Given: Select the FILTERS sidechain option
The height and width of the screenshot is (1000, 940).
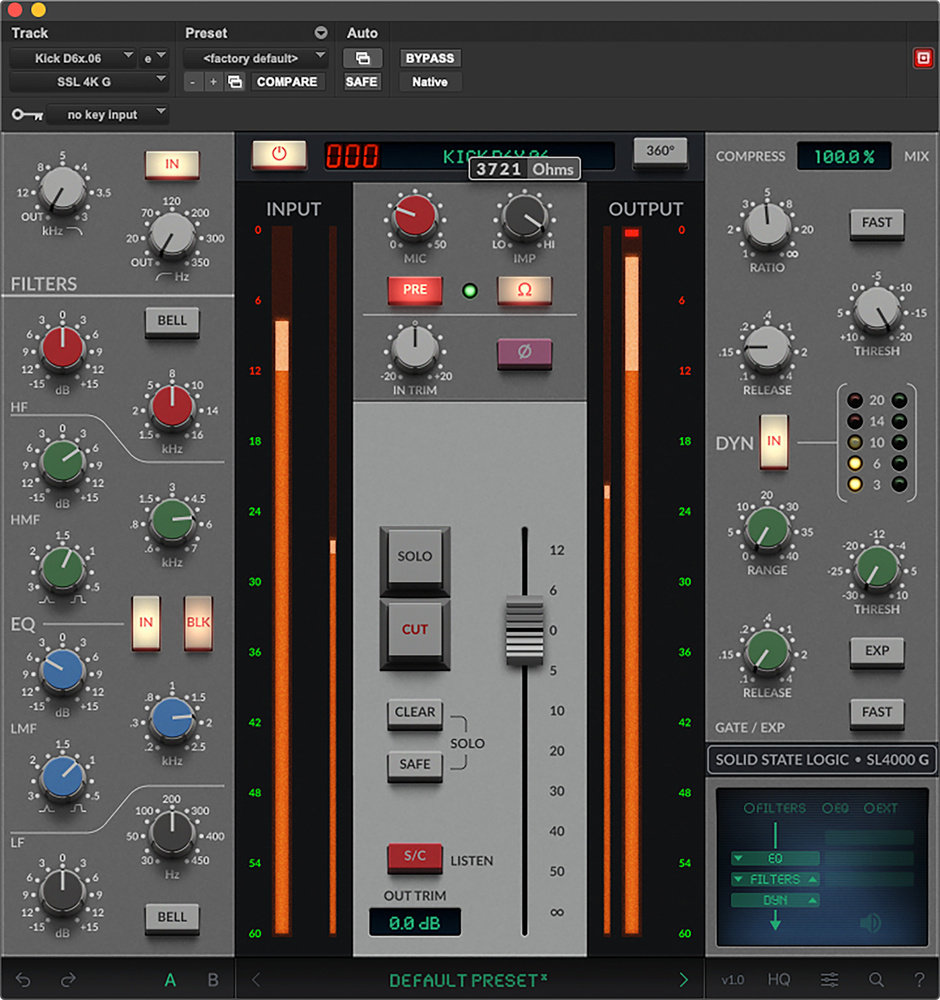Looking at the screenshot, I should [775, 808].
